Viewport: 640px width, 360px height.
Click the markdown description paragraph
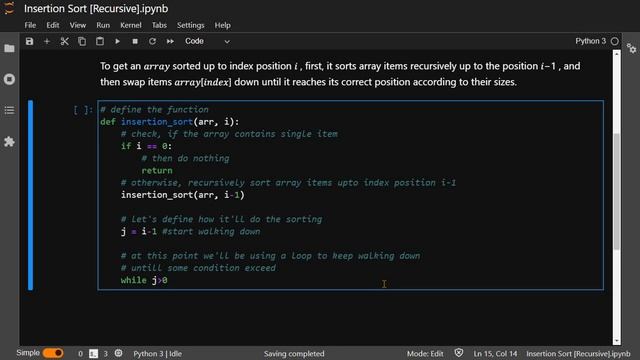[340, 74]
